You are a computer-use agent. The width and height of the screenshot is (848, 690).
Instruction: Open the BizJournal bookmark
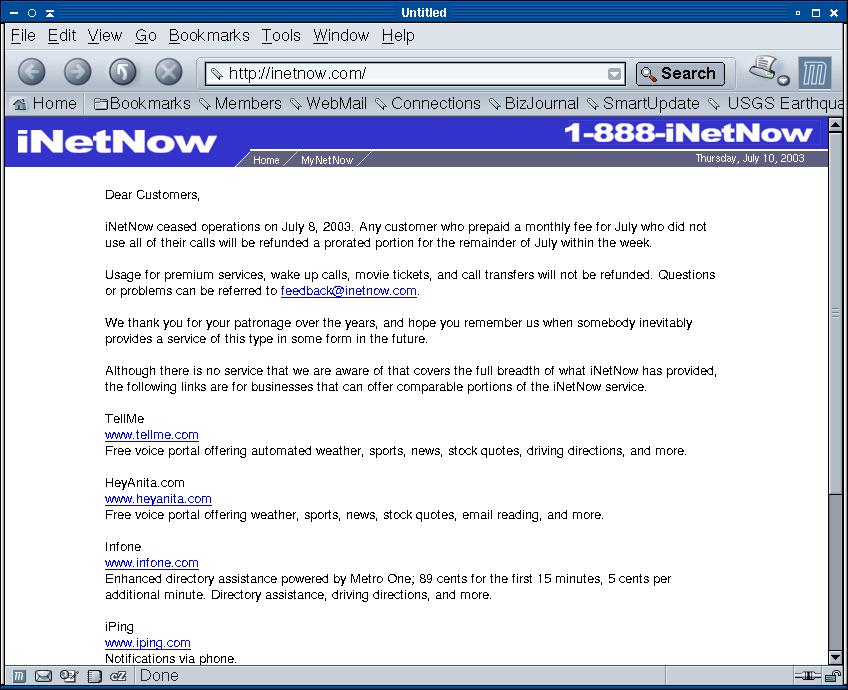coord(534,103)
